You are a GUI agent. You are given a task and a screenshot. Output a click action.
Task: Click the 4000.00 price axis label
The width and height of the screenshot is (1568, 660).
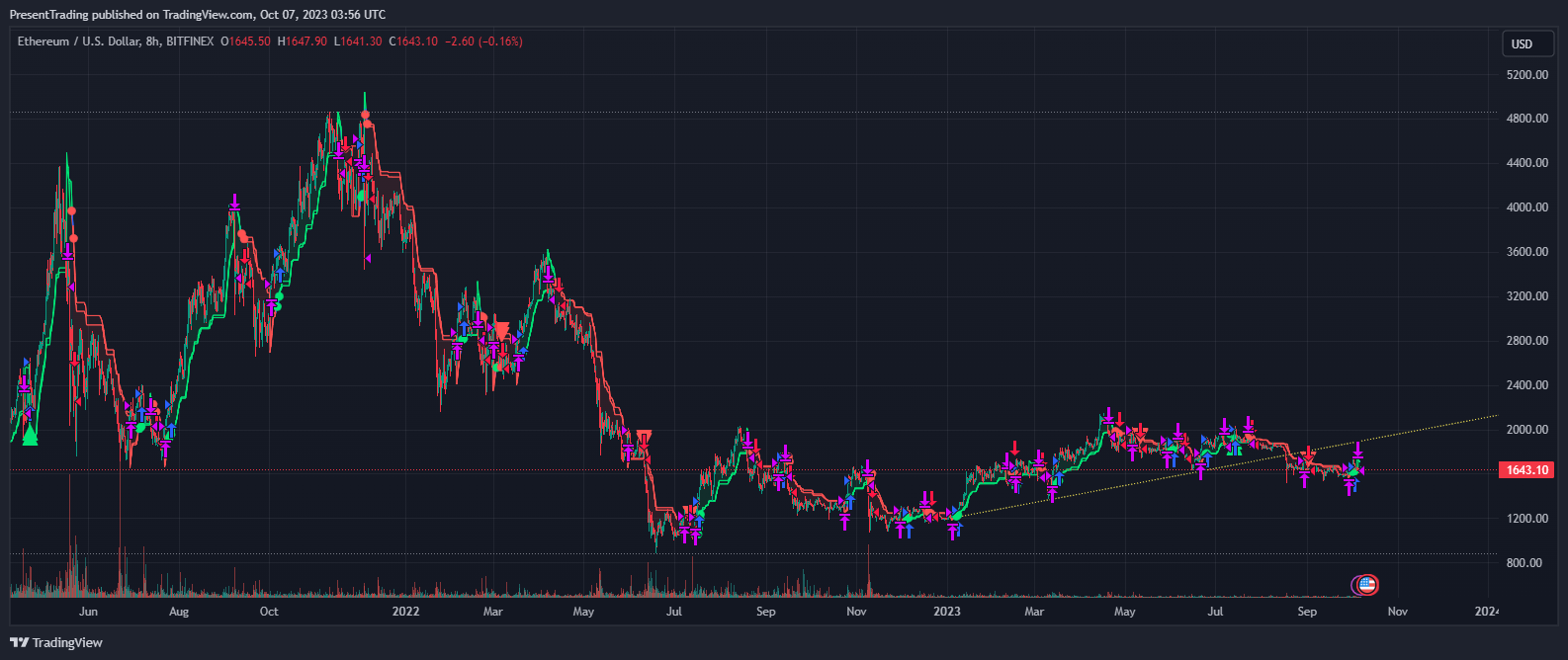coord(1526,207)
